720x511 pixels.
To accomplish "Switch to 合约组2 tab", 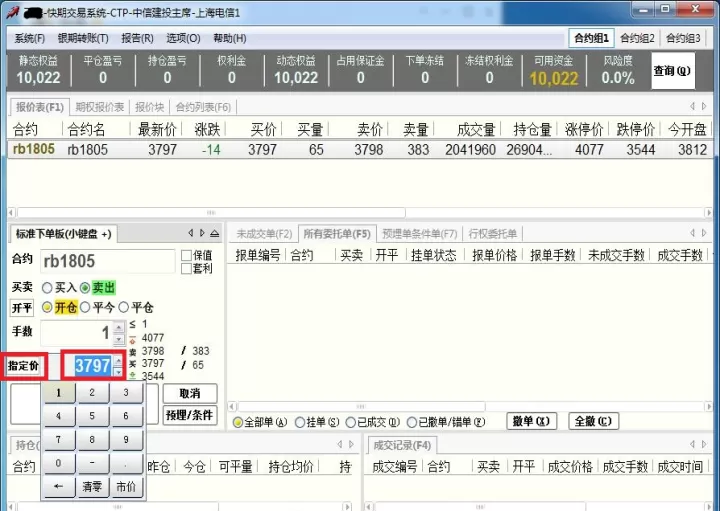I will 637,38.
